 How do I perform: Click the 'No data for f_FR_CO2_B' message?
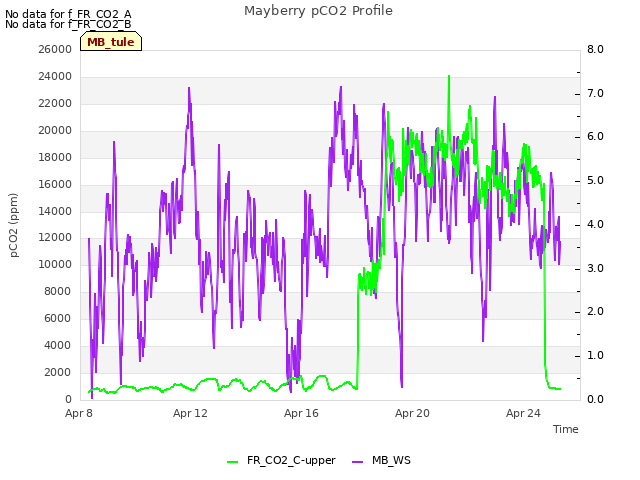point(68,24)
